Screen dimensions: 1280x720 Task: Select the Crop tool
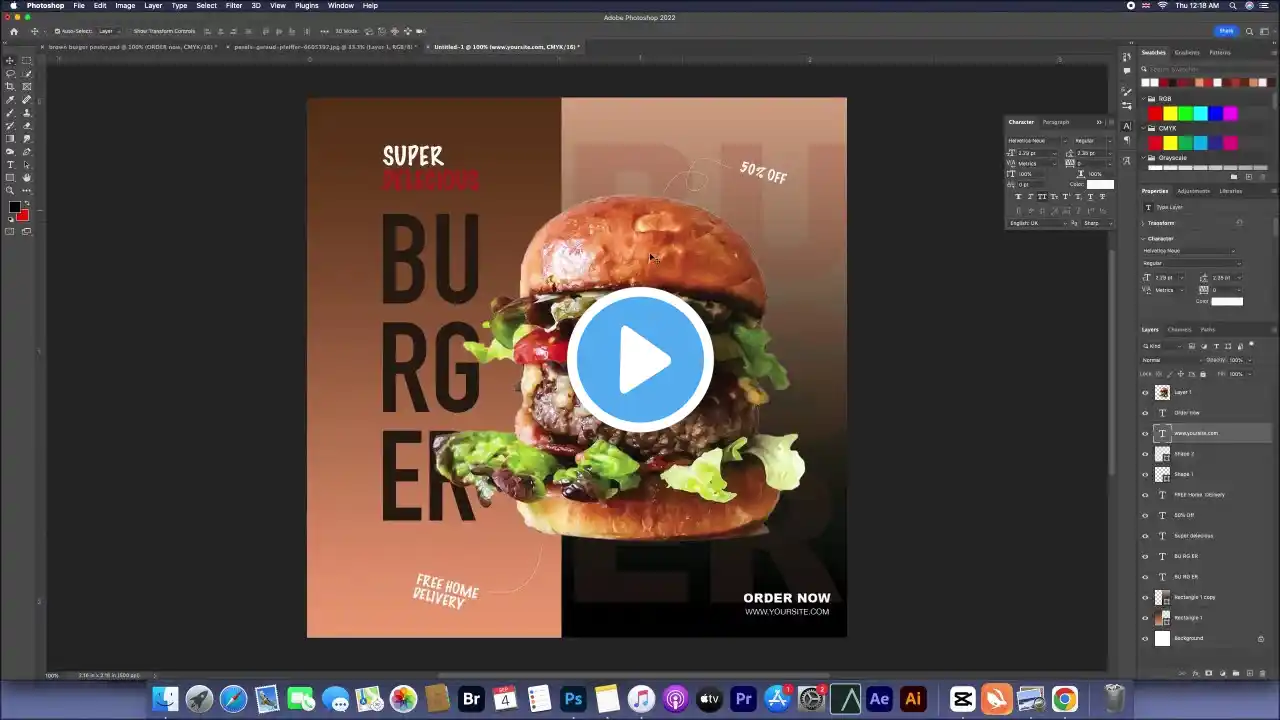tap(11, 87)
